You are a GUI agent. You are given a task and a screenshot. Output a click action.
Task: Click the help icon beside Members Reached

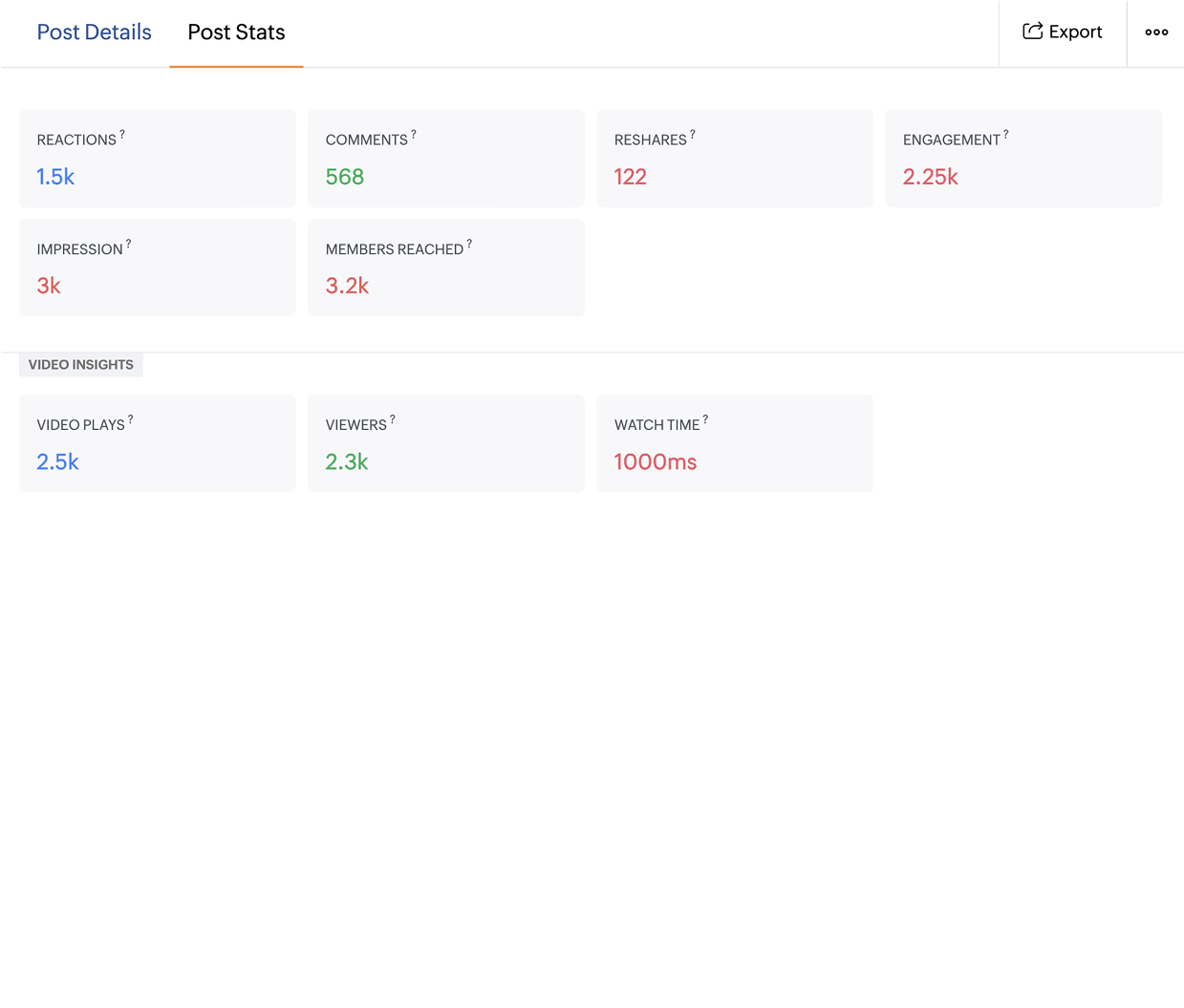[x=469, y=245]
